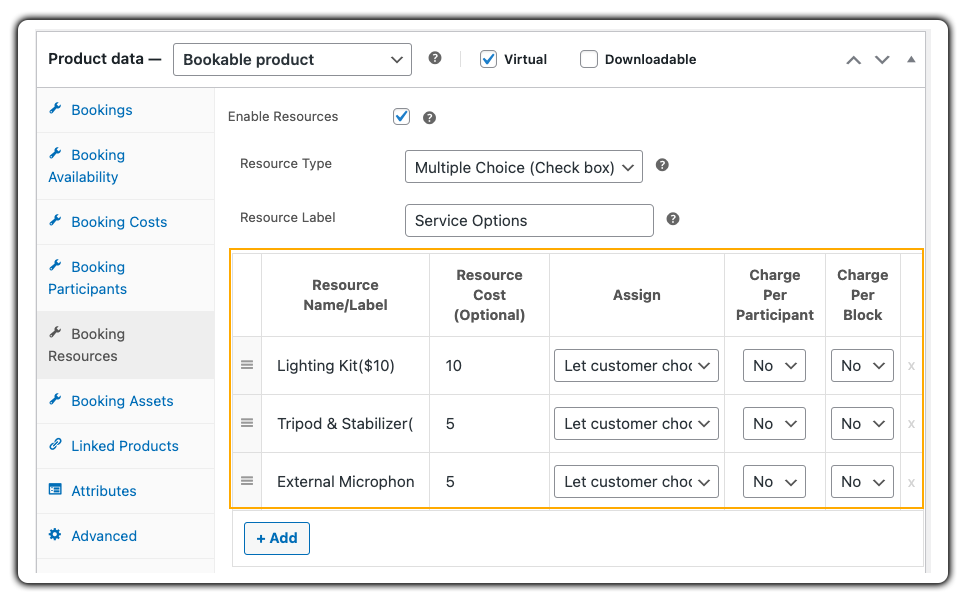Click the table icon next to Attributes
Image resolution: width=966 pixels, height=600 pixels.
click(x=55, y=490)
